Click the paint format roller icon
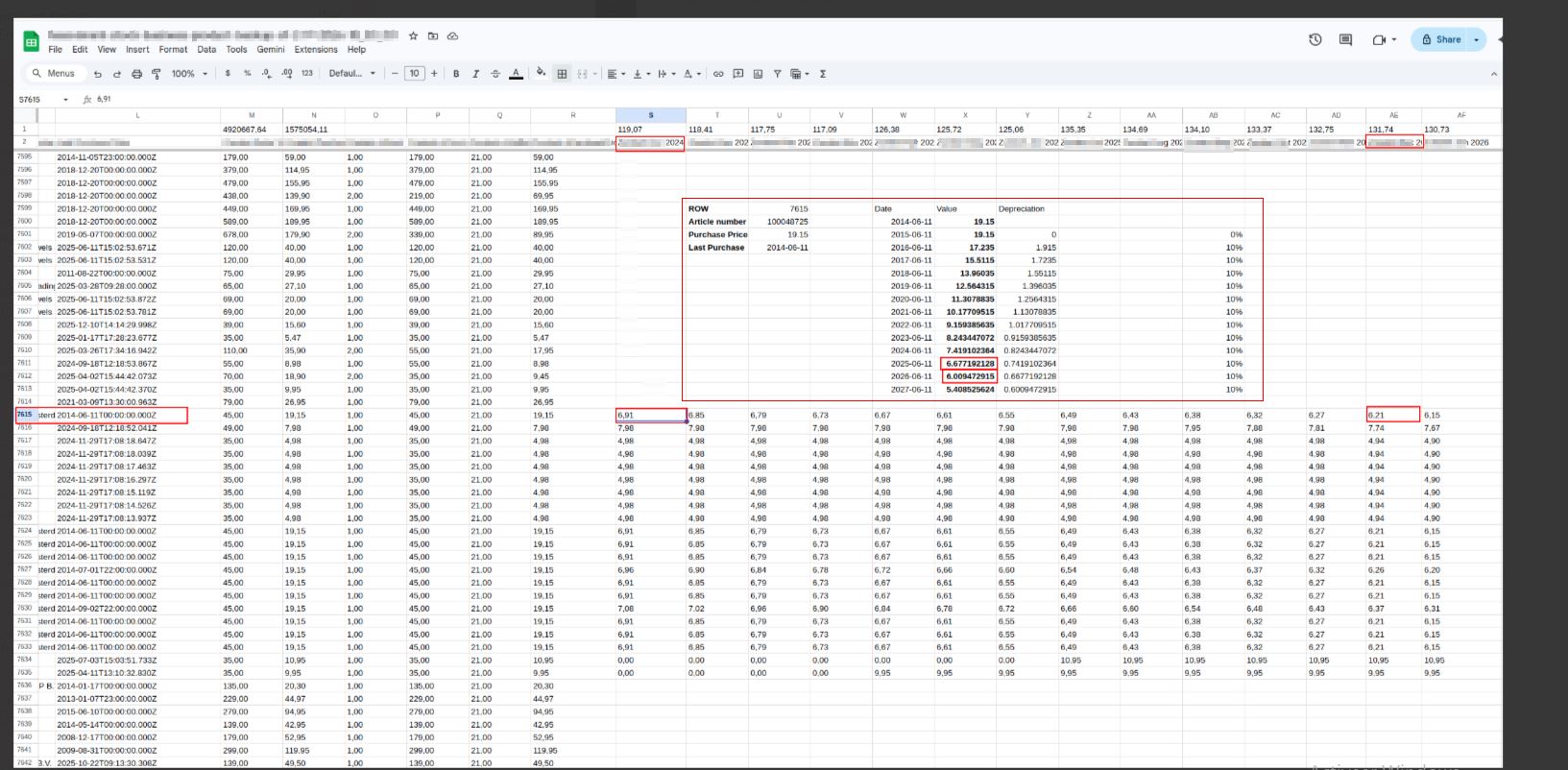The width and height of the screenshot is (1568, 770). tap(156, 74)
